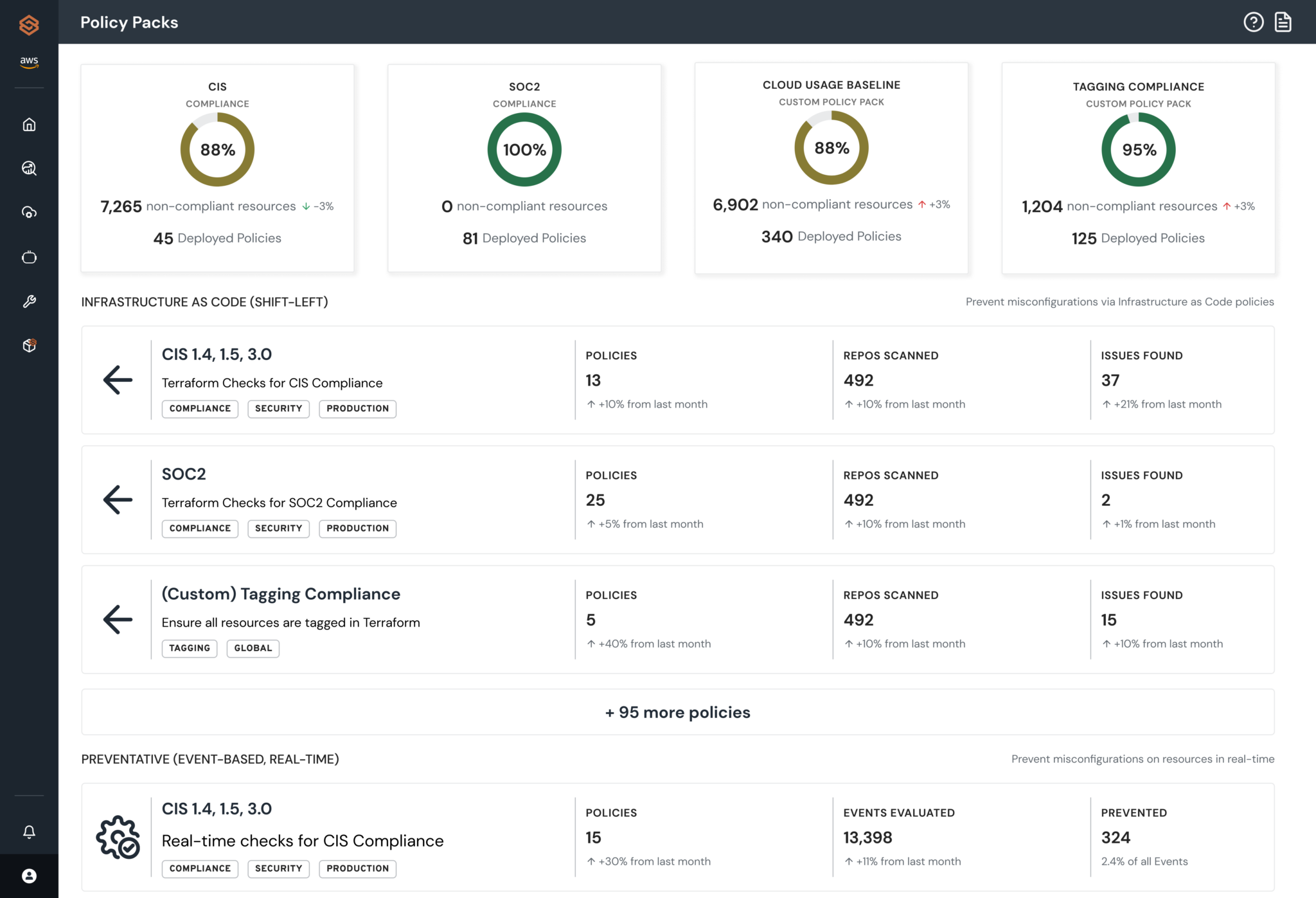
Task: Toggle the SECURITY tag on SOC2 pack
Action: [278, 528]
